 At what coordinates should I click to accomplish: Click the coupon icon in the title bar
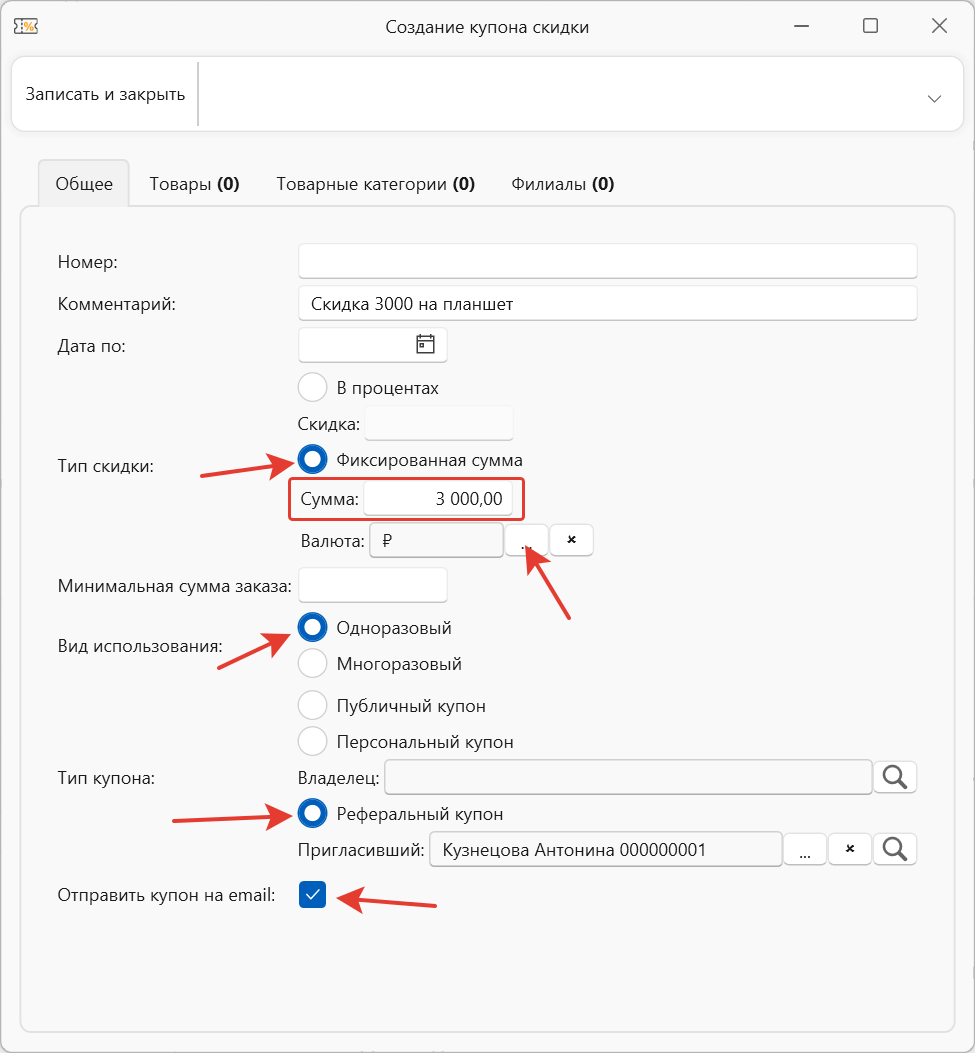pyautogui.click(x=26, y=27)
